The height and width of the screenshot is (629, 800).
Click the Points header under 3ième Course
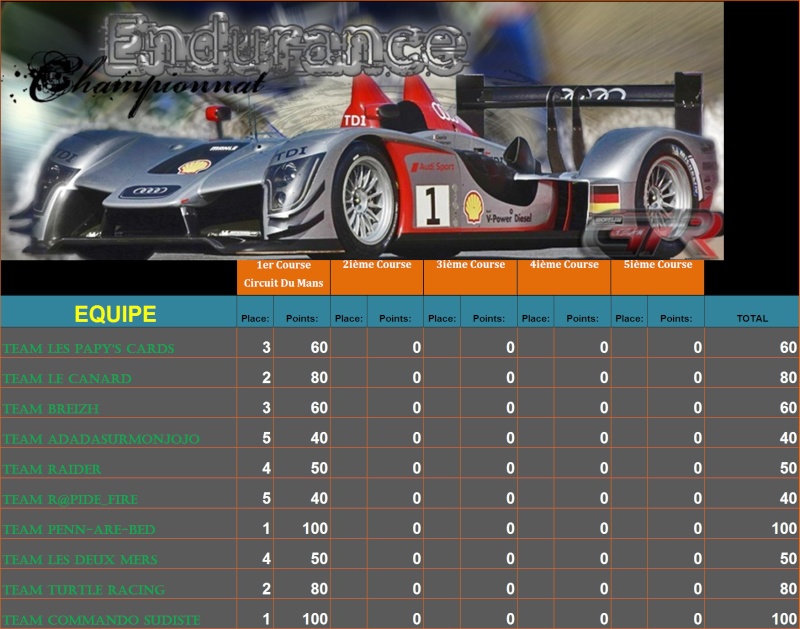pos(489,312)
